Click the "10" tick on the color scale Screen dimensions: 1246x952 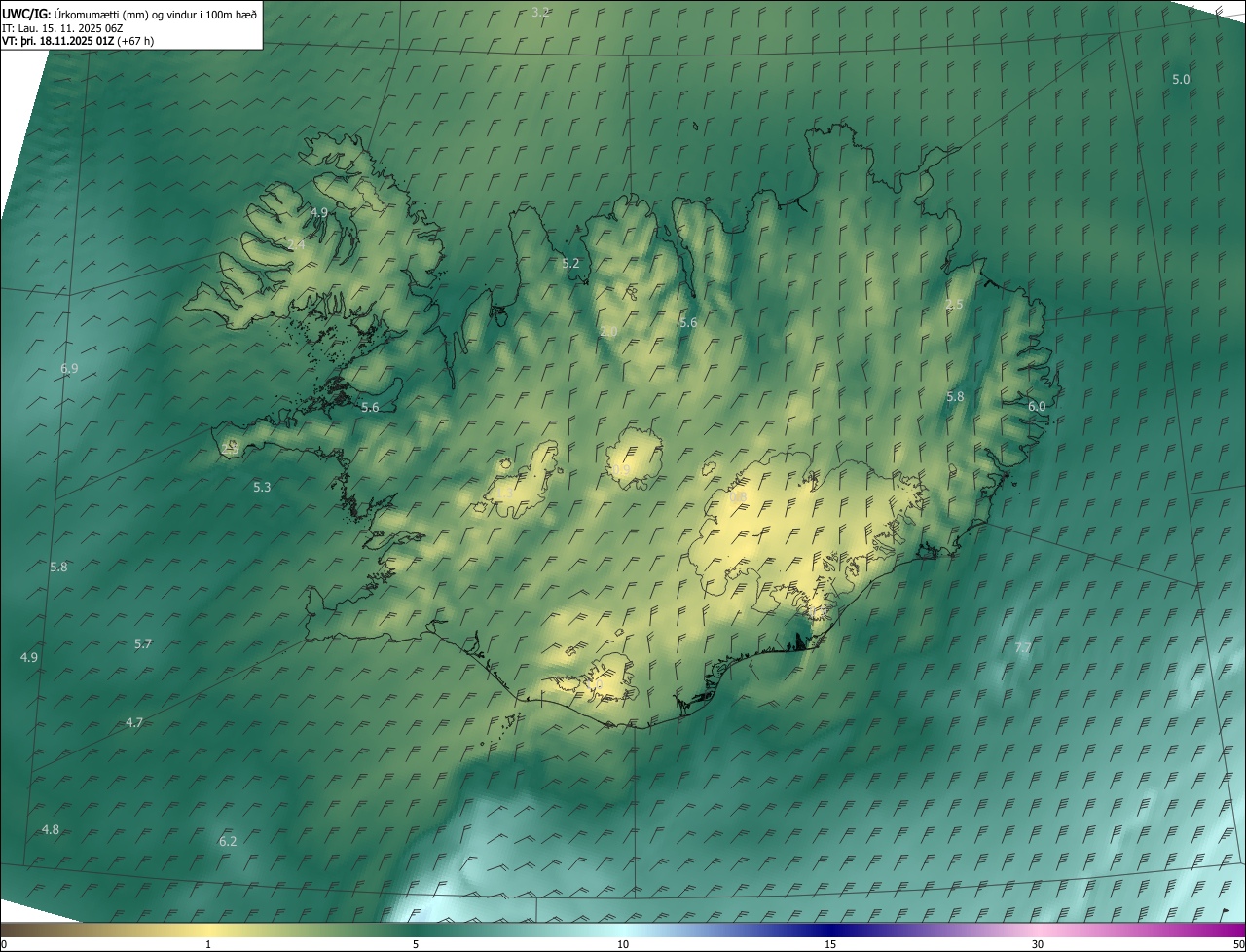[x=623, y=944]
